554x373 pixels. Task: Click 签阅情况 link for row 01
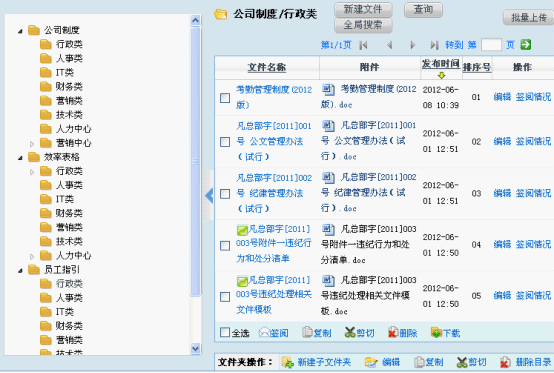click(534, 97)
